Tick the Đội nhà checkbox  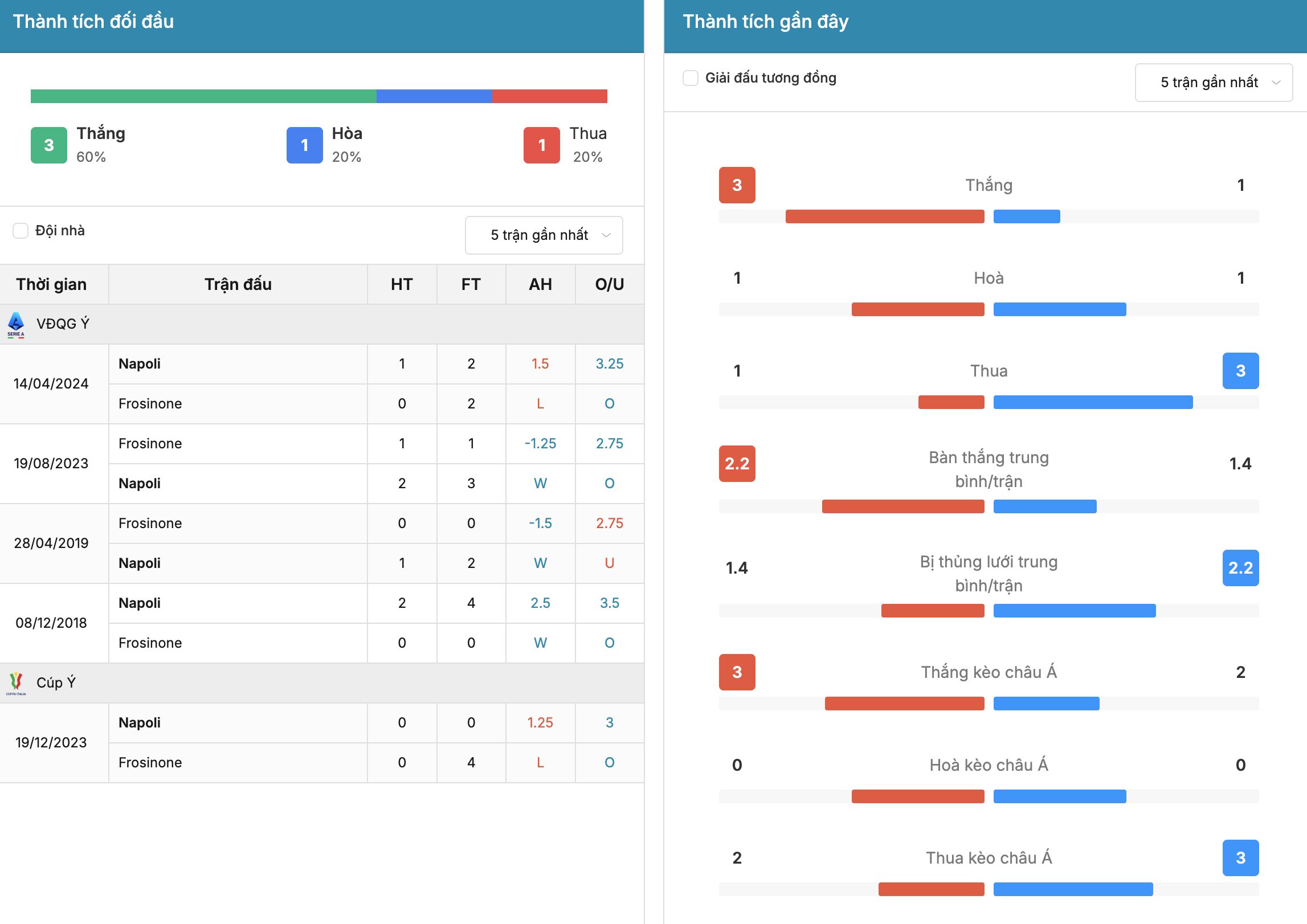pyautogui.click(x=21, y=231)
